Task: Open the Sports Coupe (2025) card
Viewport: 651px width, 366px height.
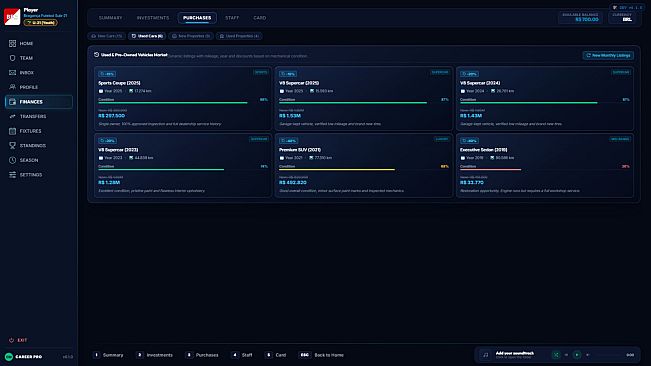Action: point(183,98)
